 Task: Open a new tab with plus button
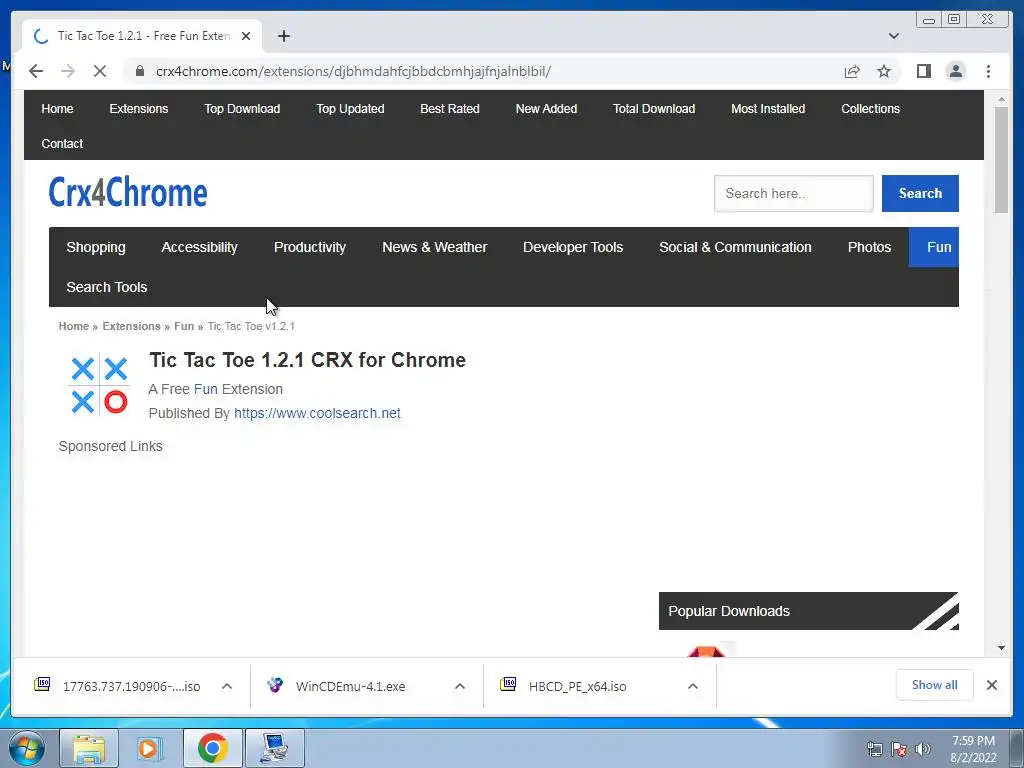point(283,36)
